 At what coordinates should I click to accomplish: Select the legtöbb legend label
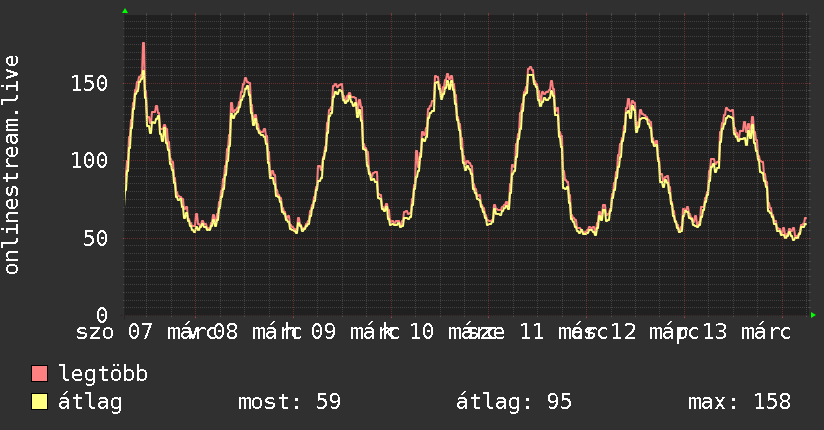pos(104,374)
